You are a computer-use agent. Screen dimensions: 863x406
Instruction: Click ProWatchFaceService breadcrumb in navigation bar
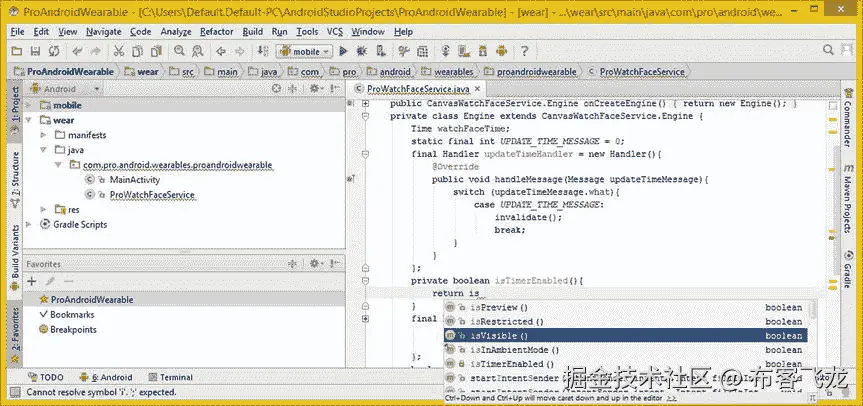click(636, 72)
